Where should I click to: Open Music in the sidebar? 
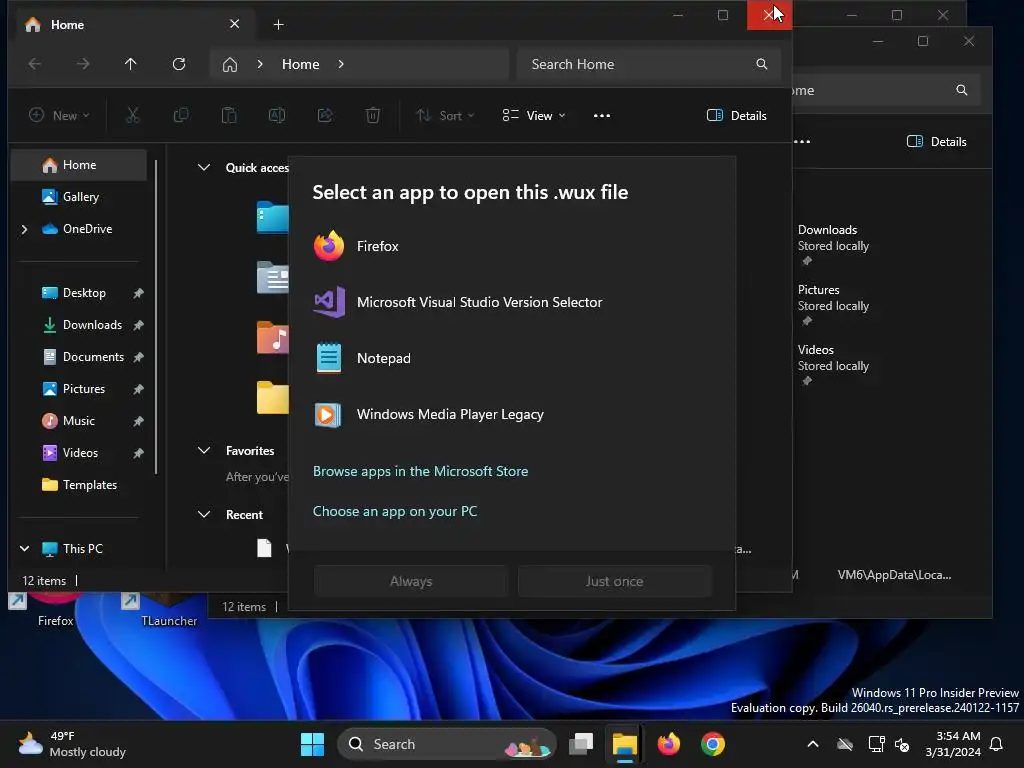[79, 421]
